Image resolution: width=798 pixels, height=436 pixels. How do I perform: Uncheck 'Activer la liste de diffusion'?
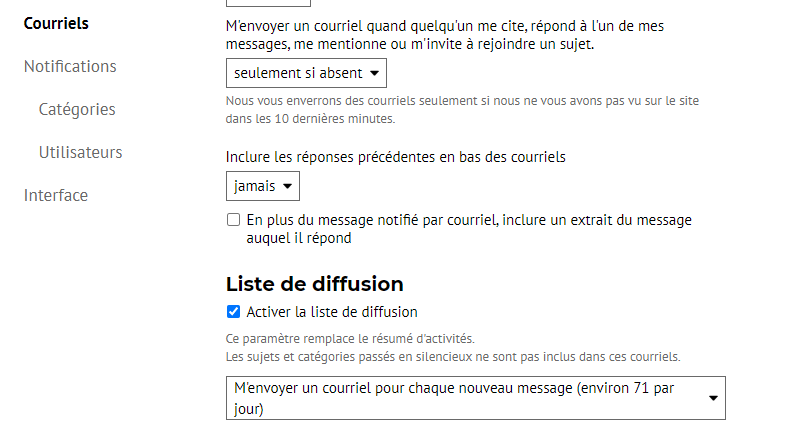click(233, 311)
